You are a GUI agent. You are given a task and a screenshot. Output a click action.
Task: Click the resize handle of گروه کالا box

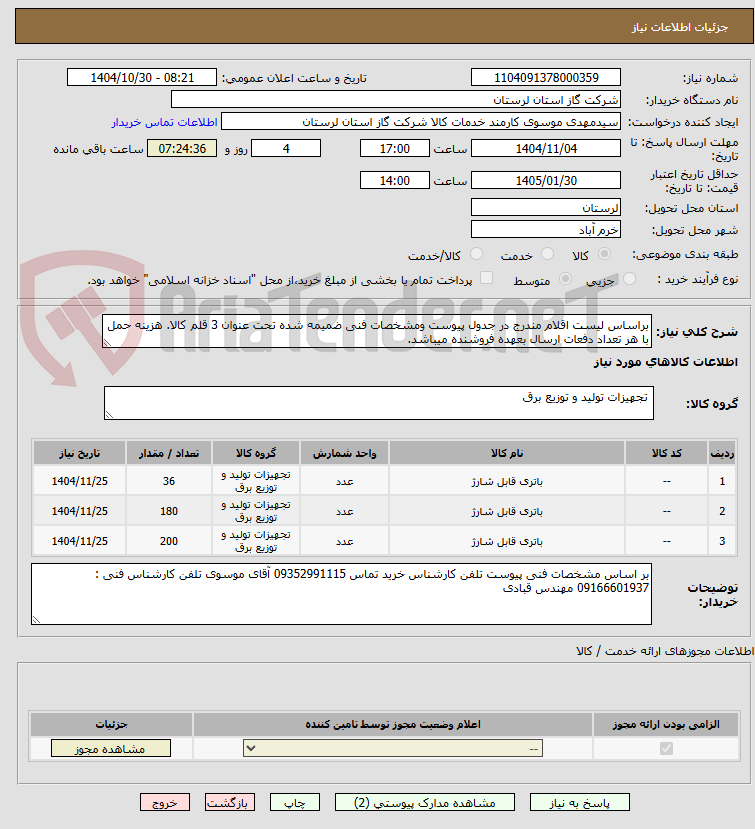[109, 415]
